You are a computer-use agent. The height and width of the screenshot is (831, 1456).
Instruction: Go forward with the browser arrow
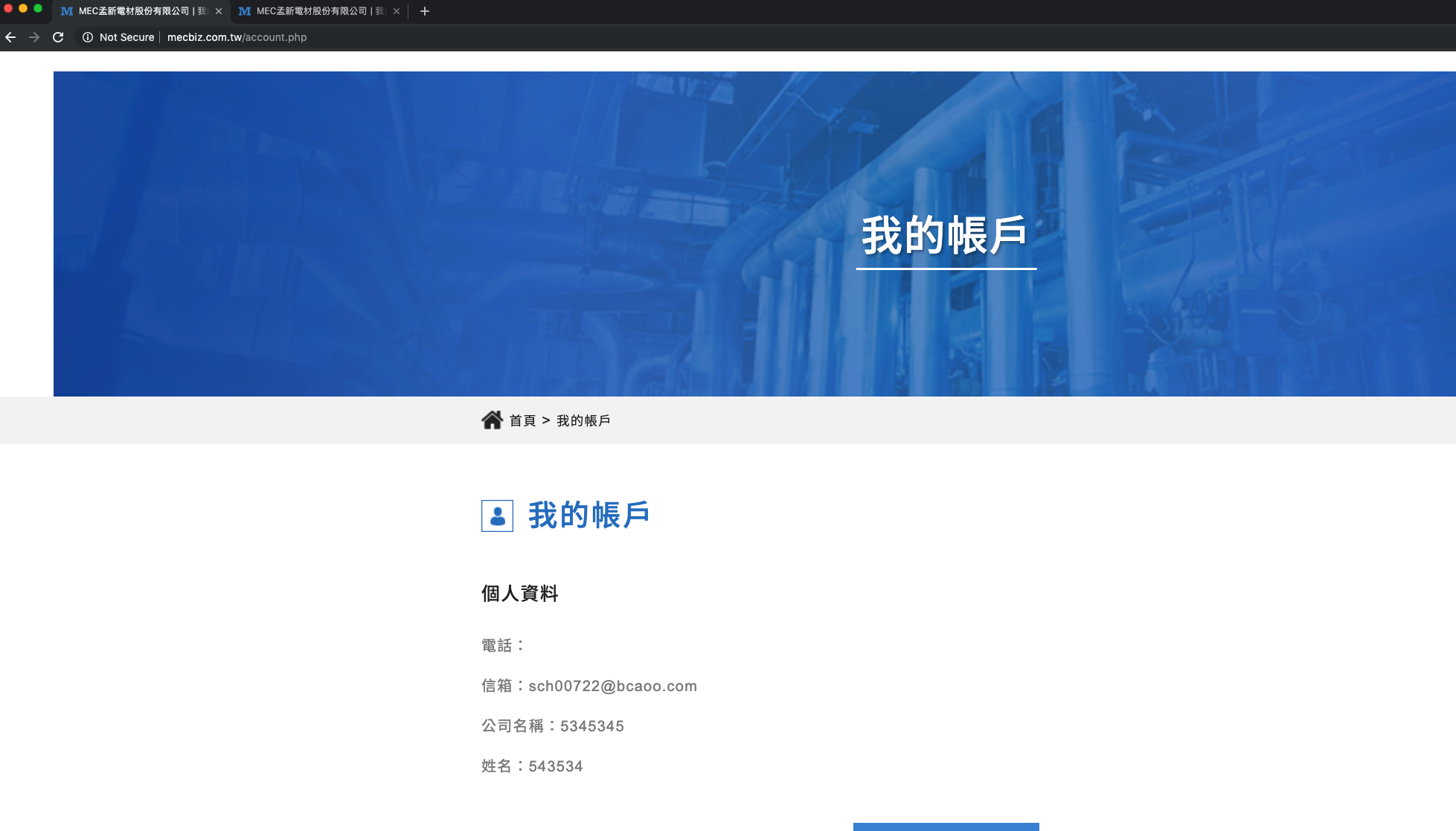tap(34, 37)
